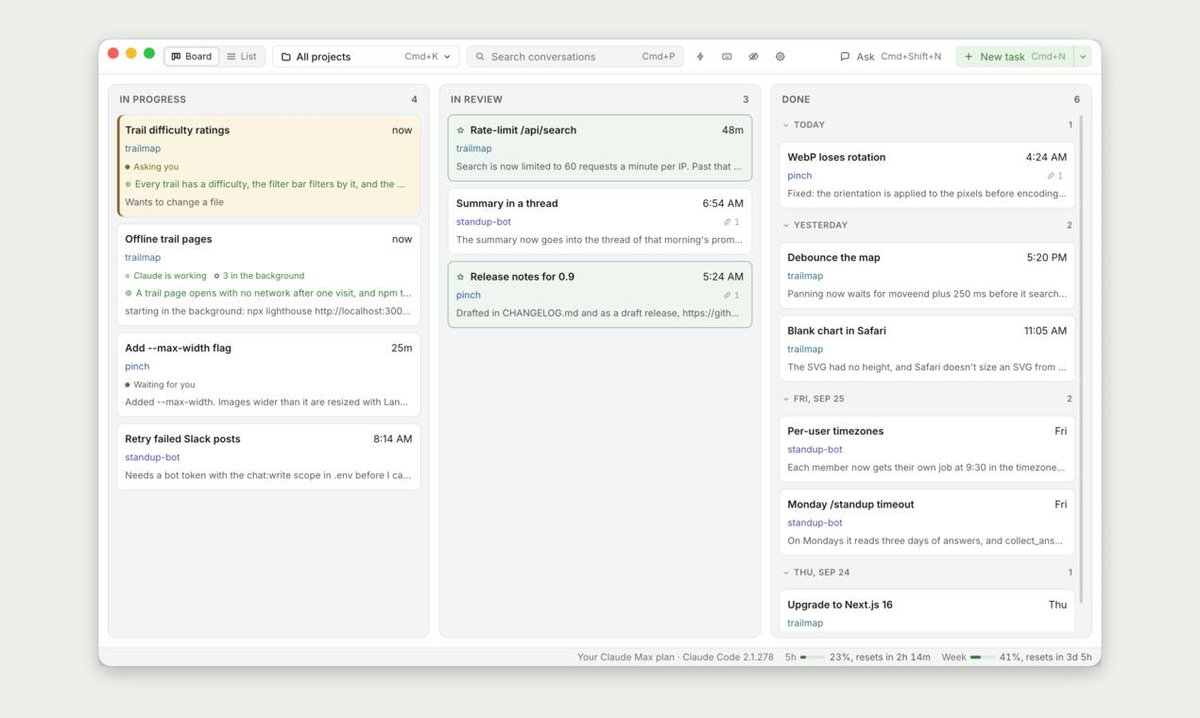Open the Monday /standup timeout task
This screenshot has height=718, width=1200.
coord(927,522)
